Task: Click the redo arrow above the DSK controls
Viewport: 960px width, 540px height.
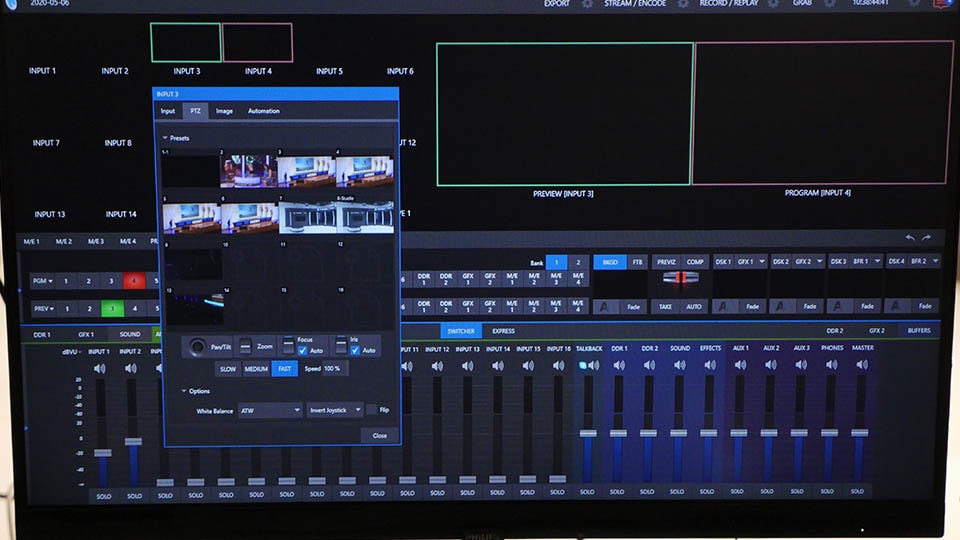Action: pos(926,238)
